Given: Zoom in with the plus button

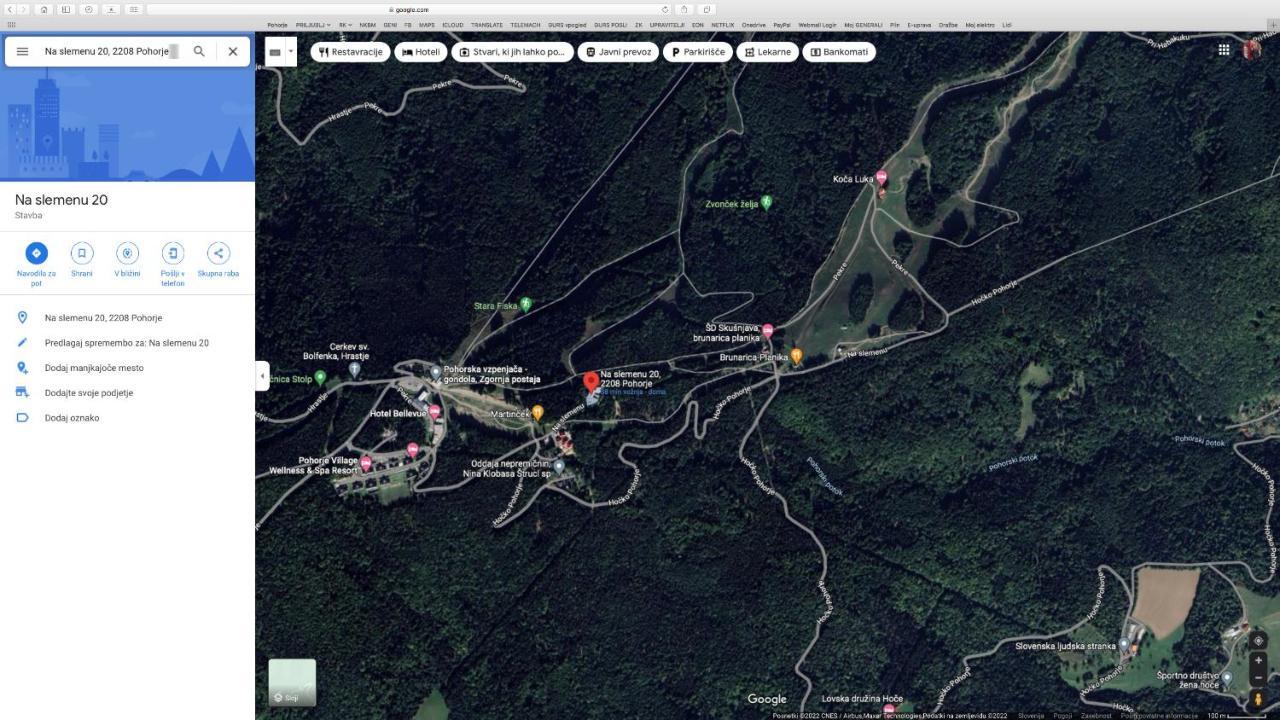Looking at the screenshot, I should pyautogui.click(x=1258, y=661).
